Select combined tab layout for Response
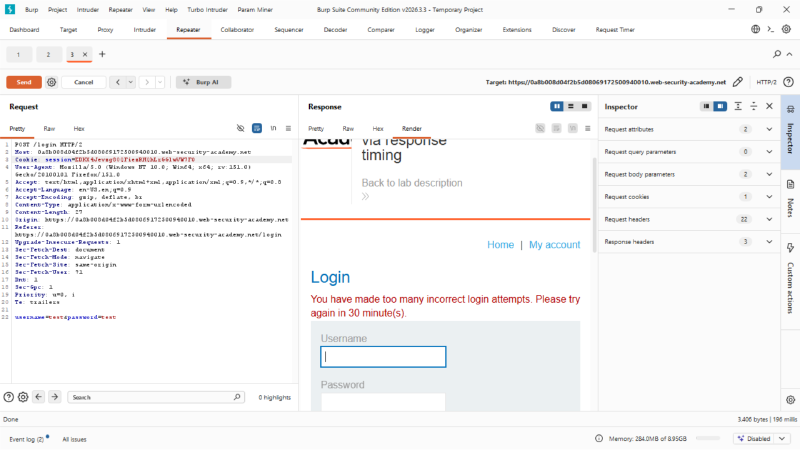800x450 pixels. 584,106
